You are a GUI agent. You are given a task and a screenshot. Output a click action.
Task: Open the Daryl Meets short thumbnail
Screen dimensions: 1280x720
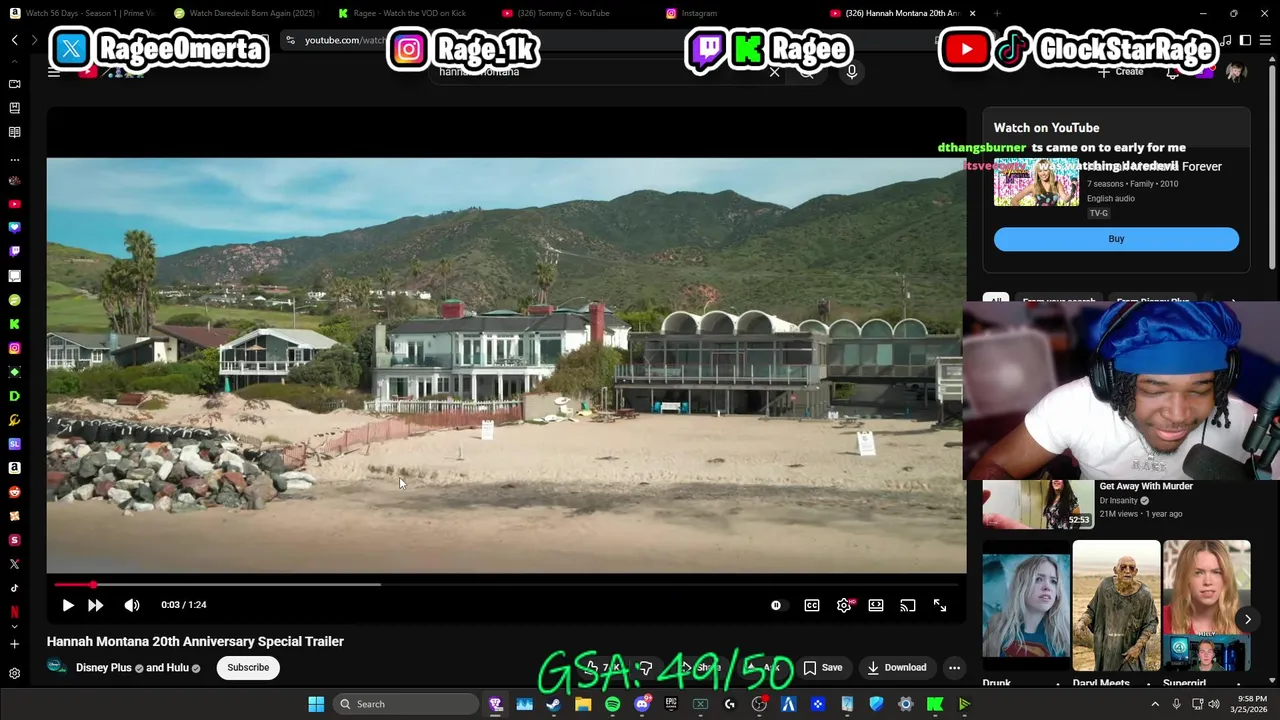(1116, 606)
